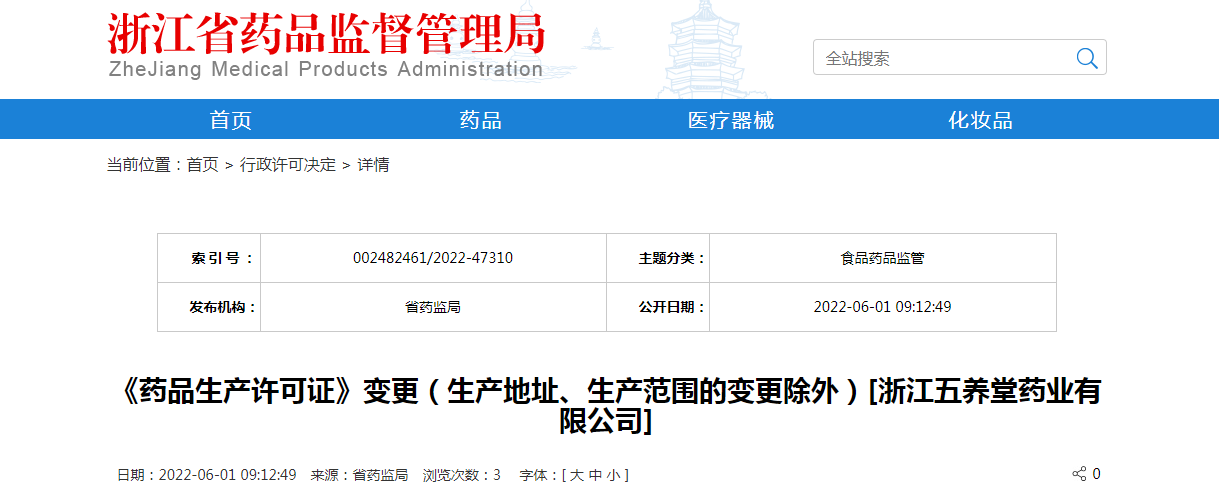The width and height of the screenshot is (1219, 493).
Task: Click the share count 0
Action: (x=1096, y=474)
